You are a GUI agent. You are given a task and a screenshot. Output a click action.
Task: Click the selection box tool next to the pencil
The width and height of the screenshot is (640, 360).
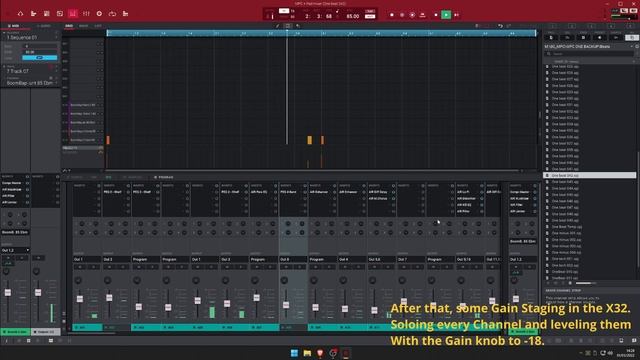click(288, 26)
